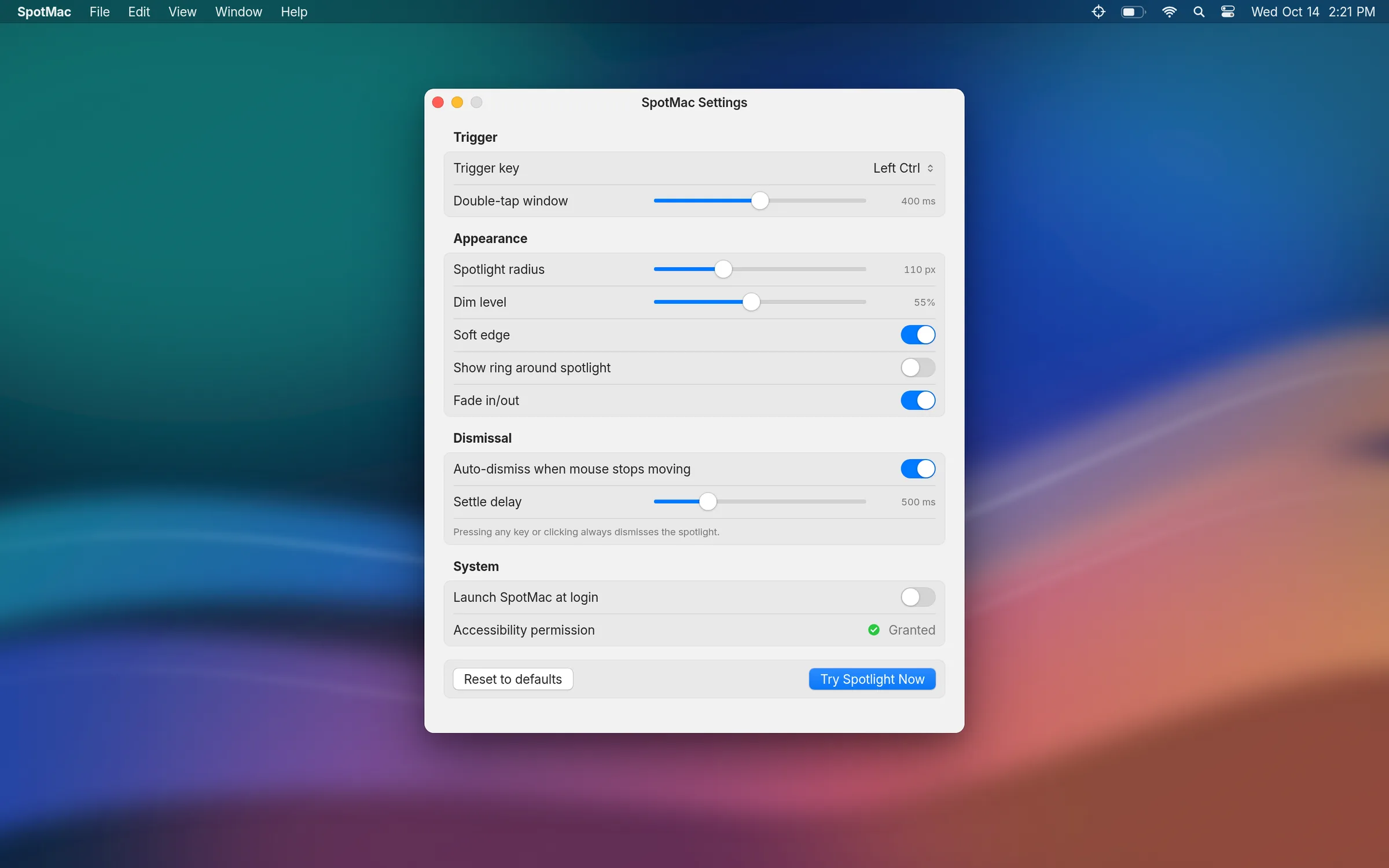Click Reset to defaults button
Screen dimensions: 1389x868
coord(513,679)
